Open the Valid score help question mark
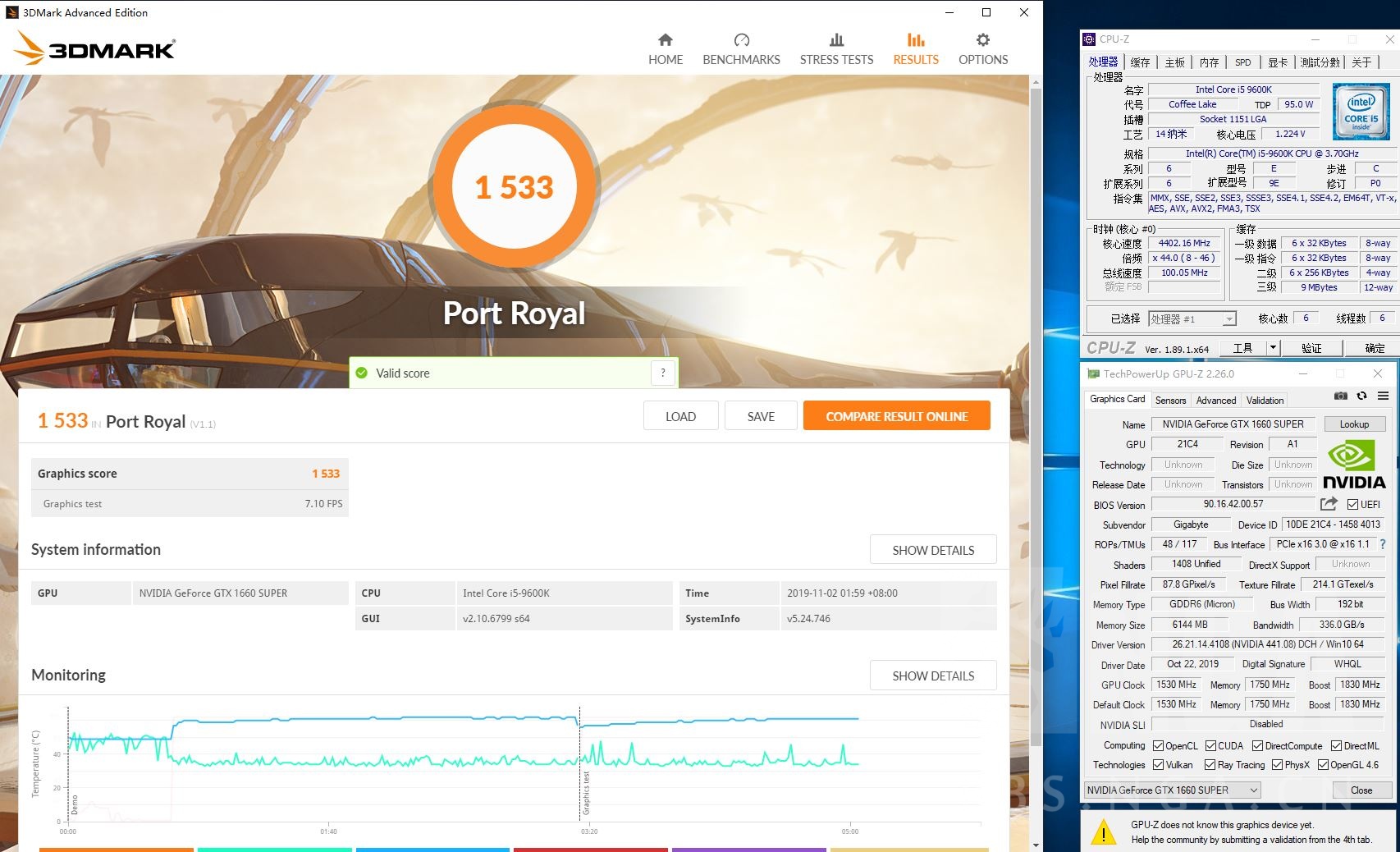The height and width of the screenshot is (852, 1400). tap(663, 373)
